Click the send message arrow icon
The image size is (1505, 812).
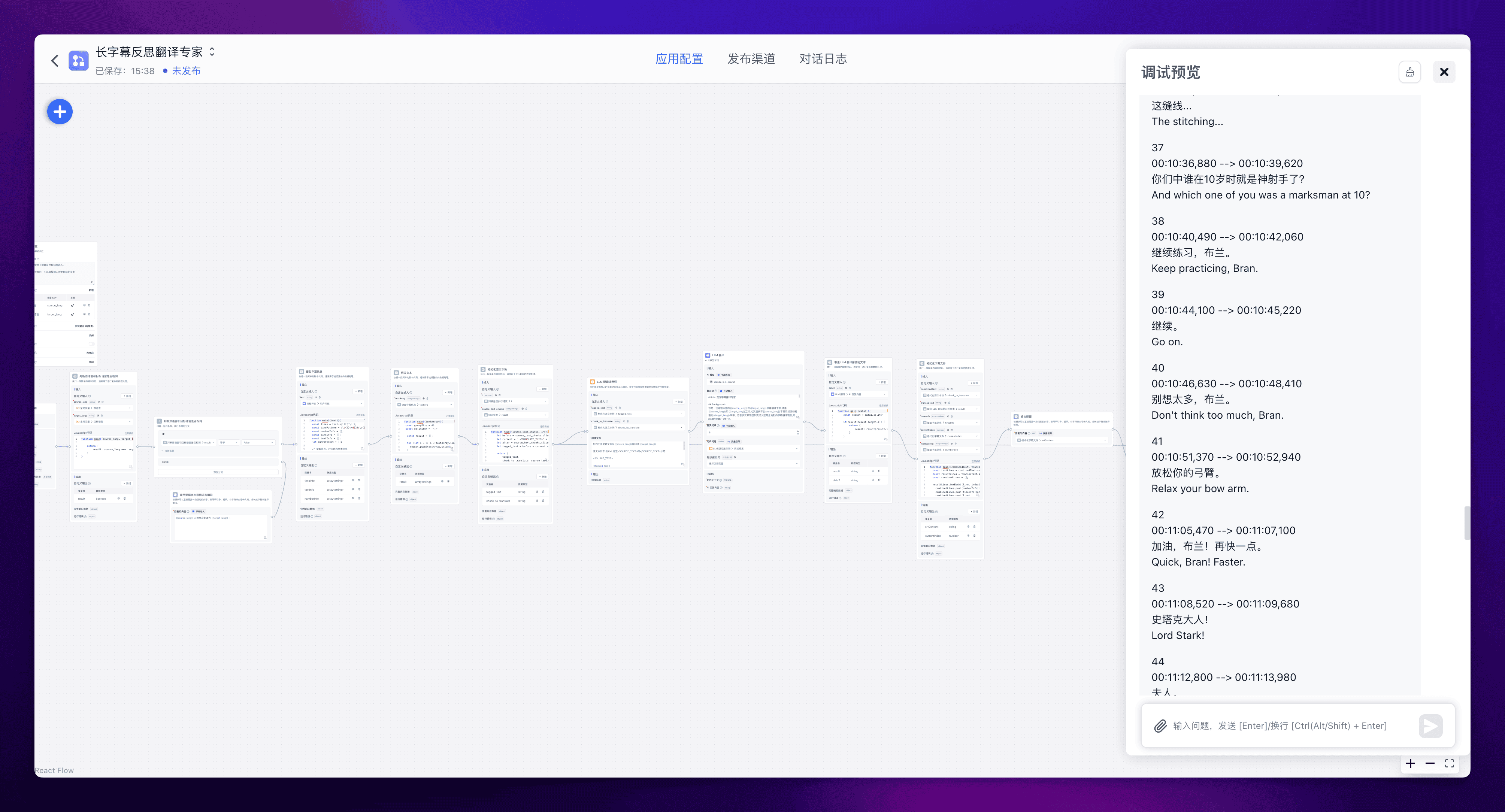click(x=1430, y=726)
